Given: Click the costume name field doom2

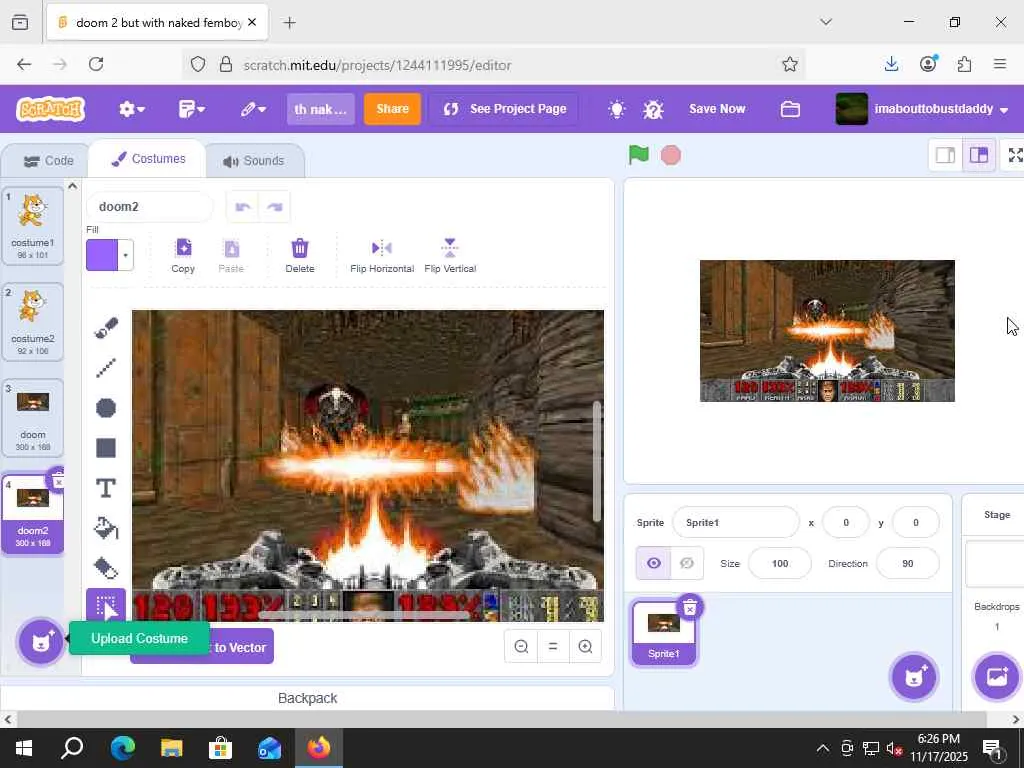Looking at the screenshot, I should point(150,207).
